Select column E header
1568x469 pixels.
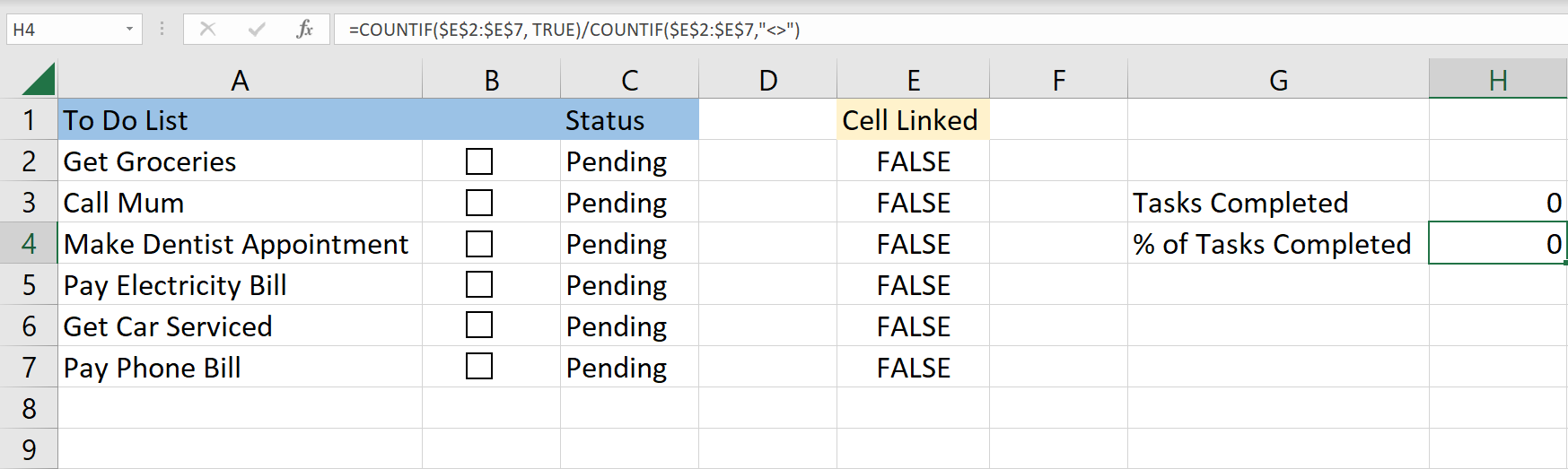913,81
